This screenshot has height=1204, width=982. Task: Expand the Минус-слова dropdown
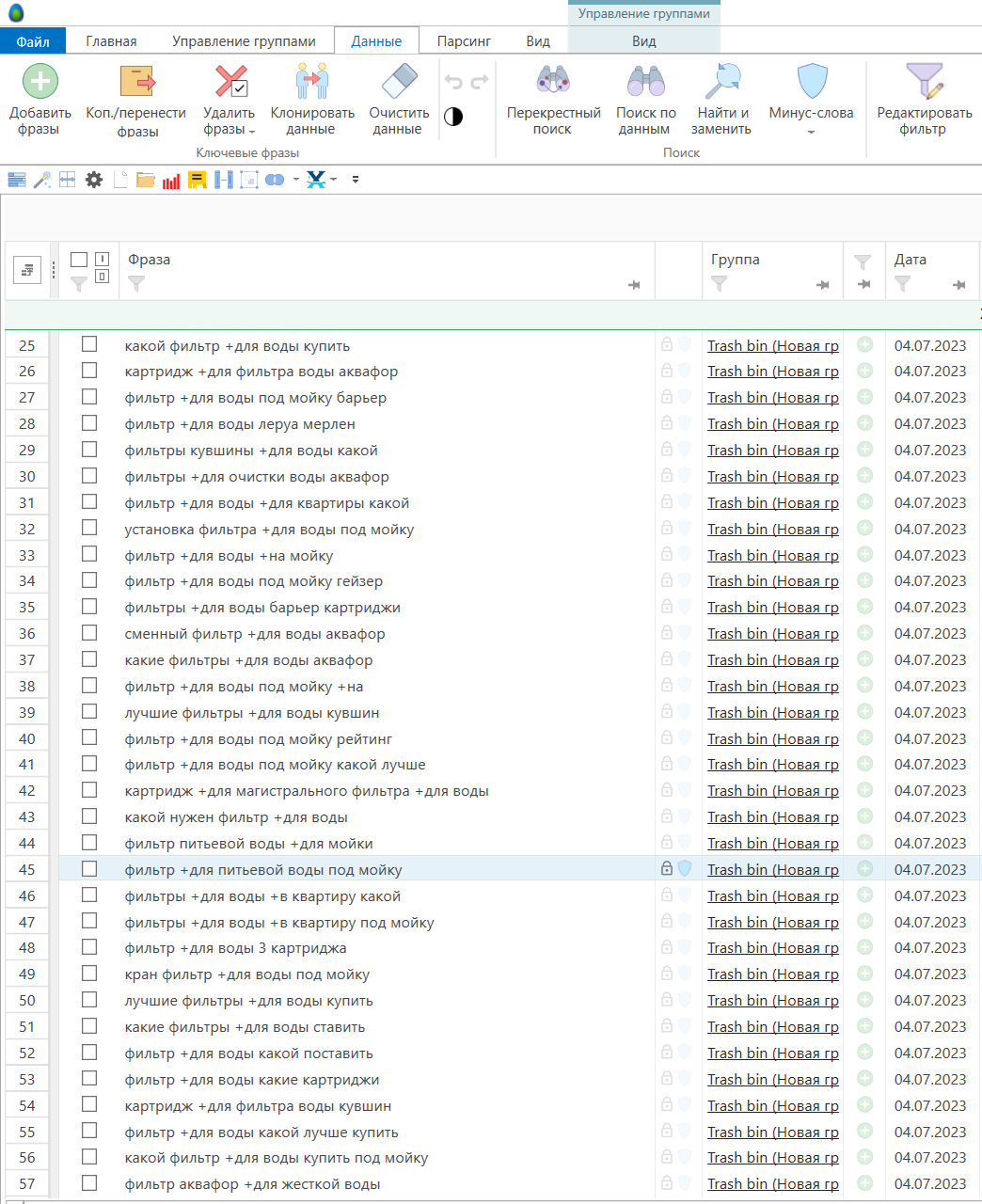pyautogui.click(x=811, y=132)
